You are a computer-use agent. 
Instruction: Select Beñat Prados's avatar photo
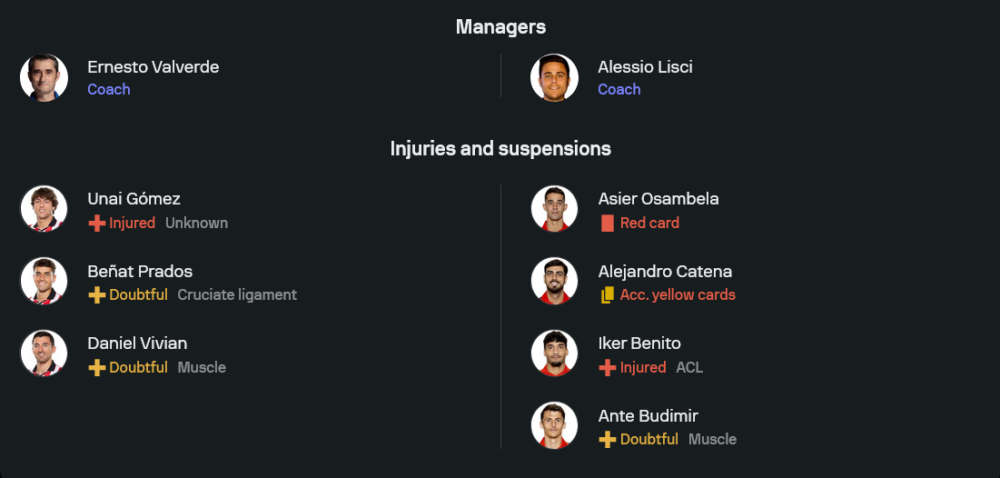(44, 282)
